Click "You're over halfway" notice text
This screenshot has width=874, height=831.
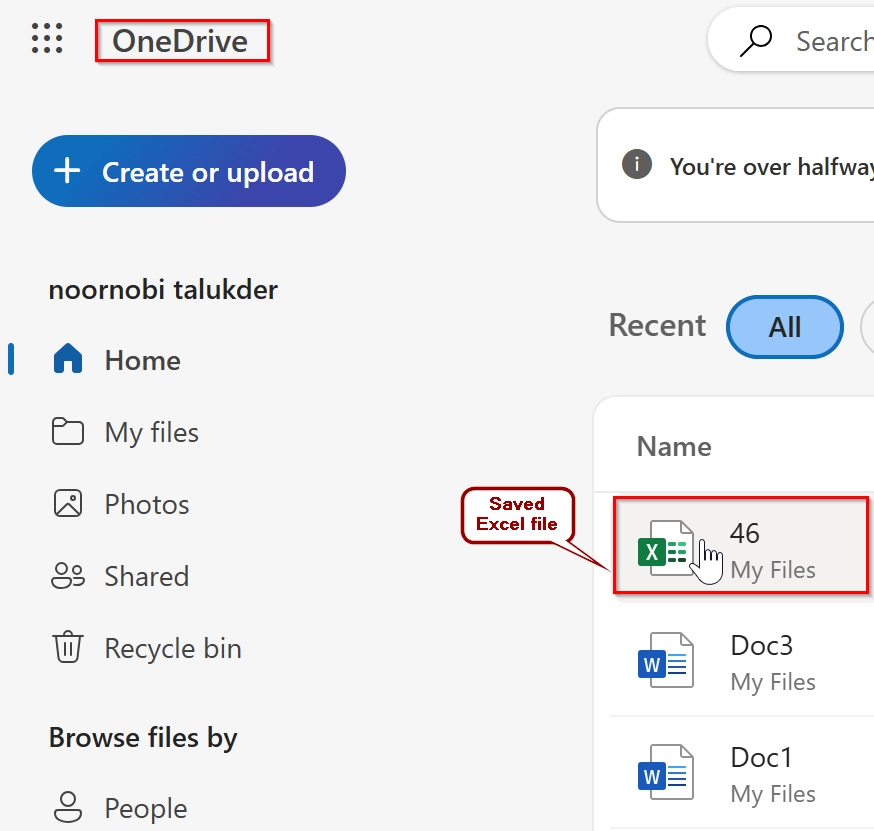771,167
